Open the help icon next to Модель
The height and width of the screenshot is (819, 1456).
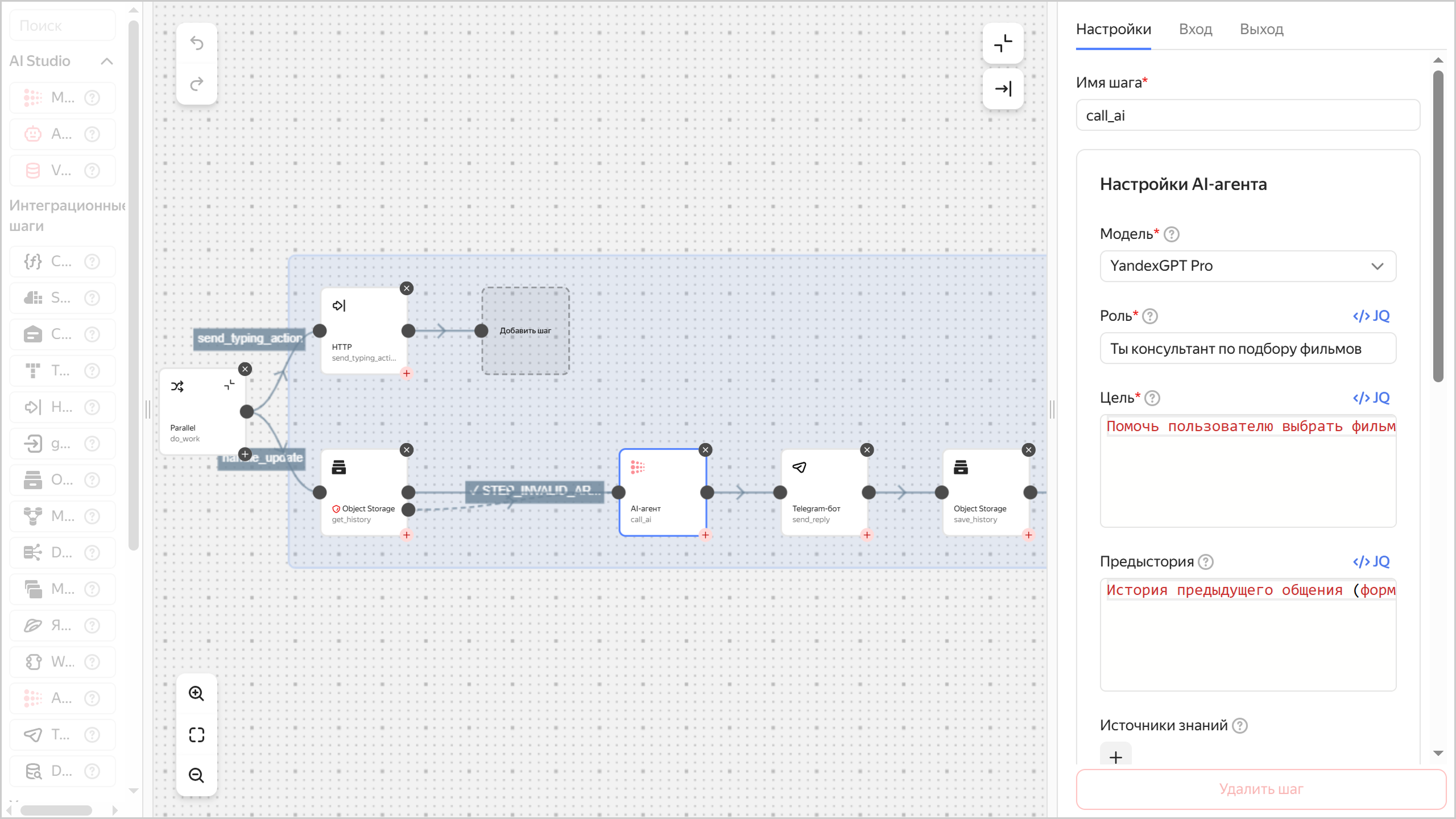pyautogui.click(x=1173, y=234)
